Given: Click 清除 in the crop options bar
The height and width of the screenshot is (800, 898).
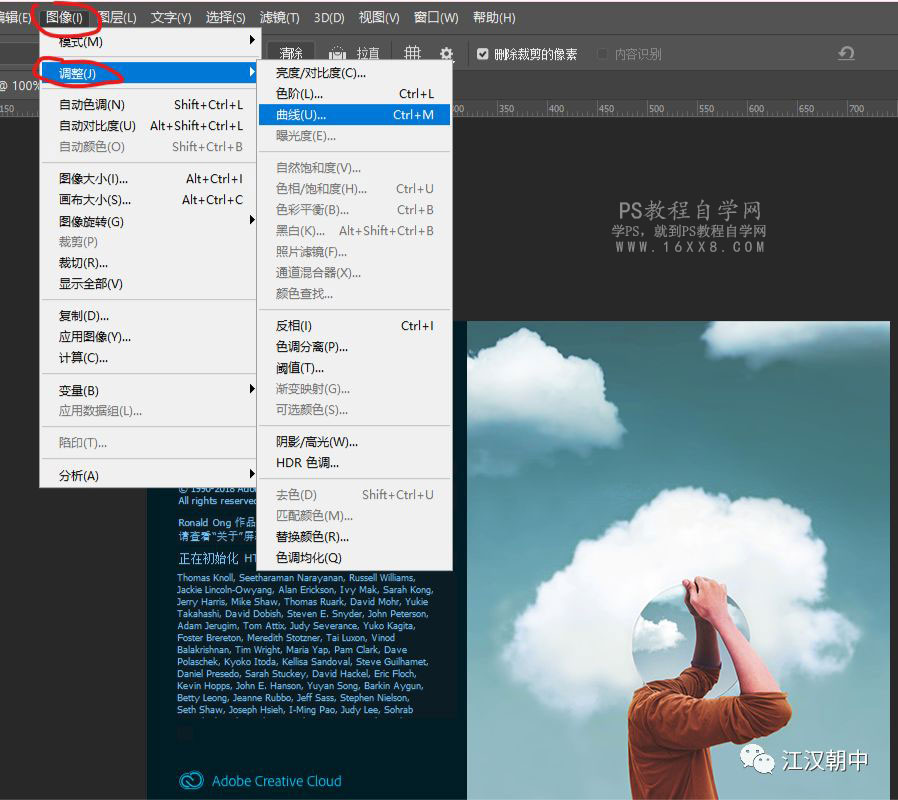Looking at the screenshot, I should [x=294, y=53].
